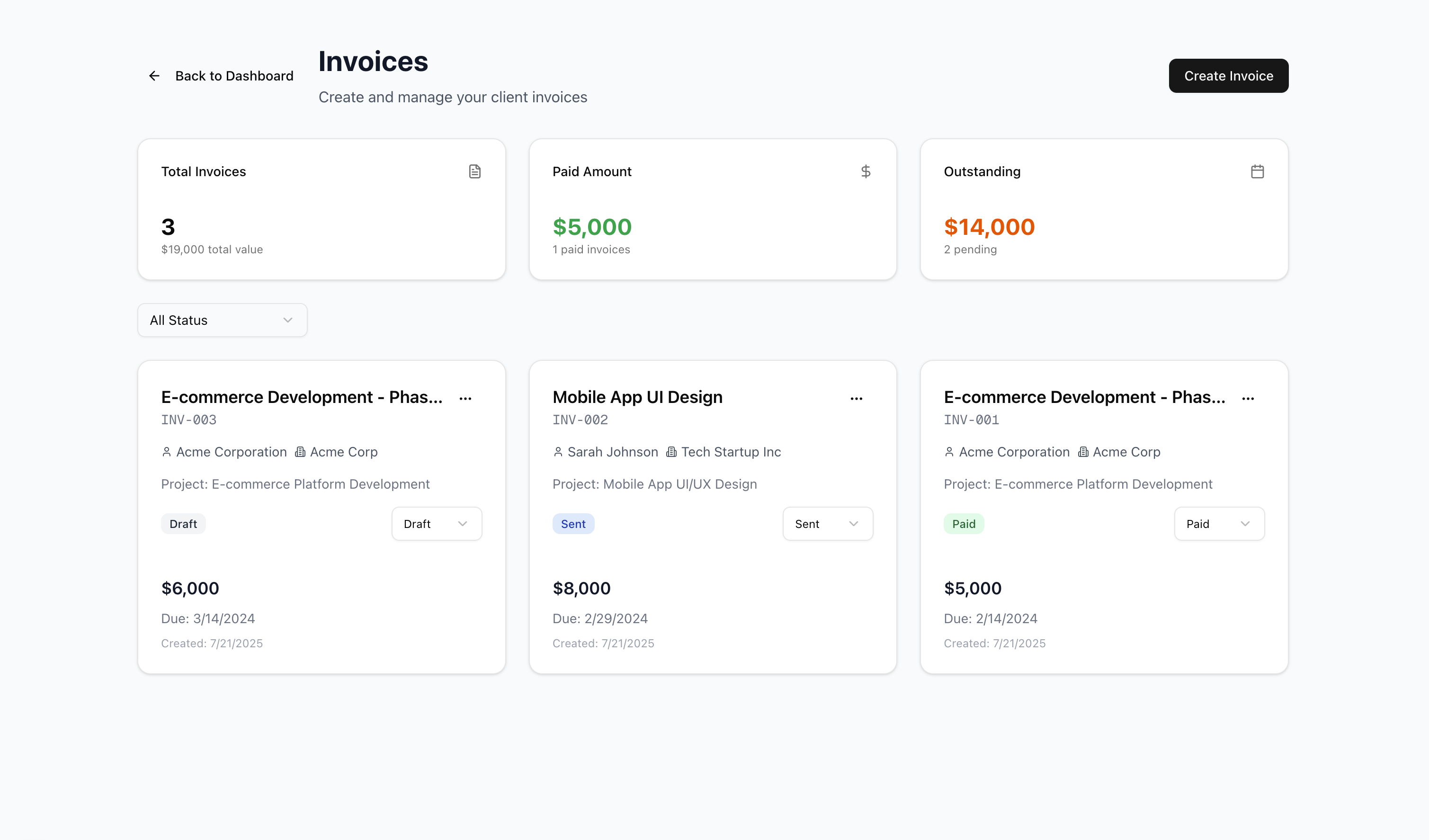The image size is (1429, 840).
Task: Click the $6,000 amount
Action: pyautogui.click(x=190, y=589)
